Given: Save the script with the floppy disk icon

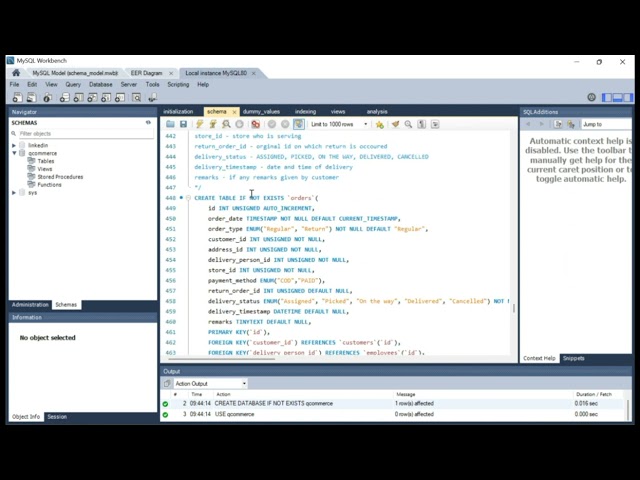Looking at the screenshot, I should tap(183, 124).
